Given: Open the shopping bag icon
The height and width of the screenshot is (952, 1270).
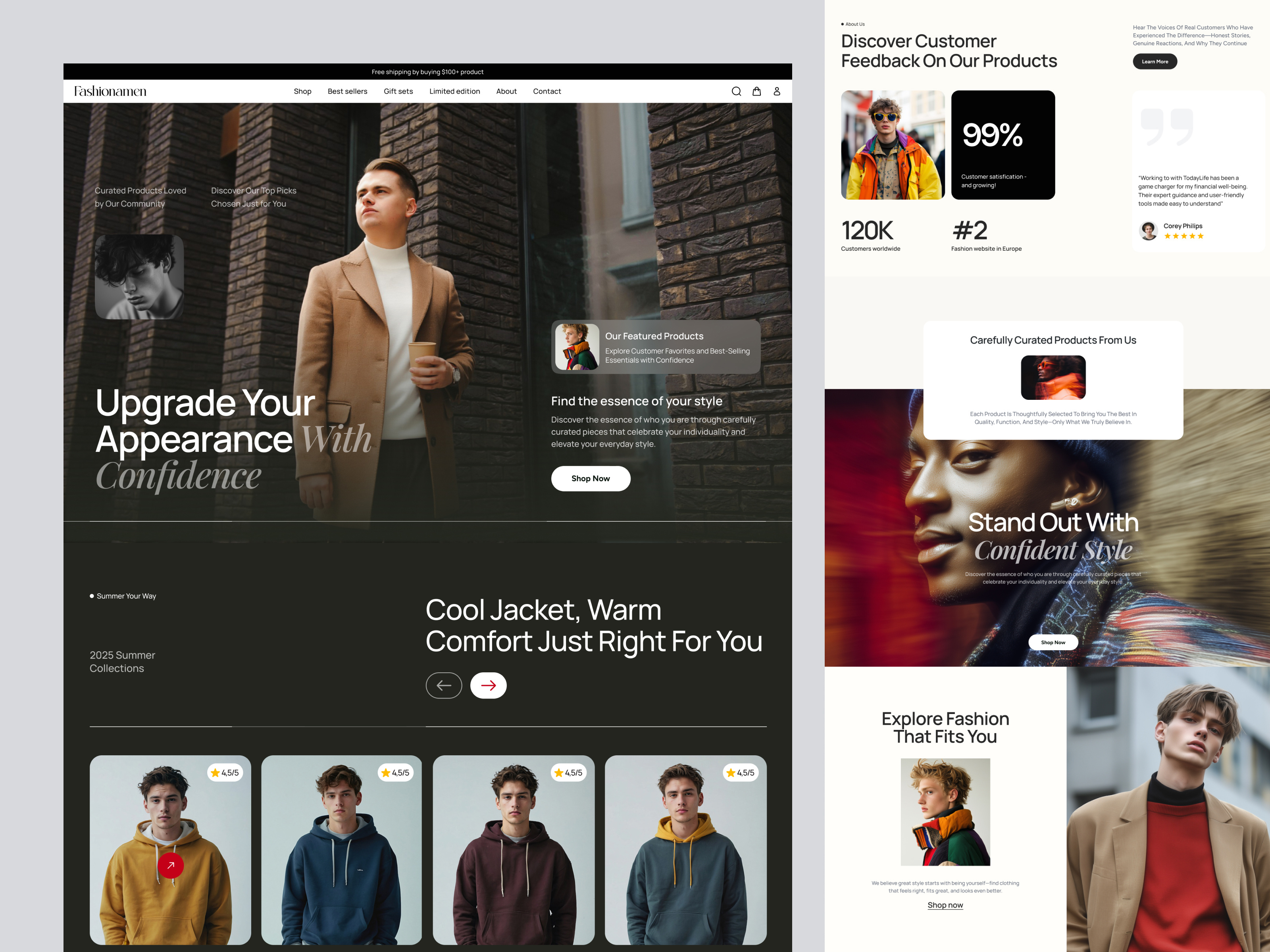Looking at the screenshot, I should pyautogui.click(x=757, y=91).
